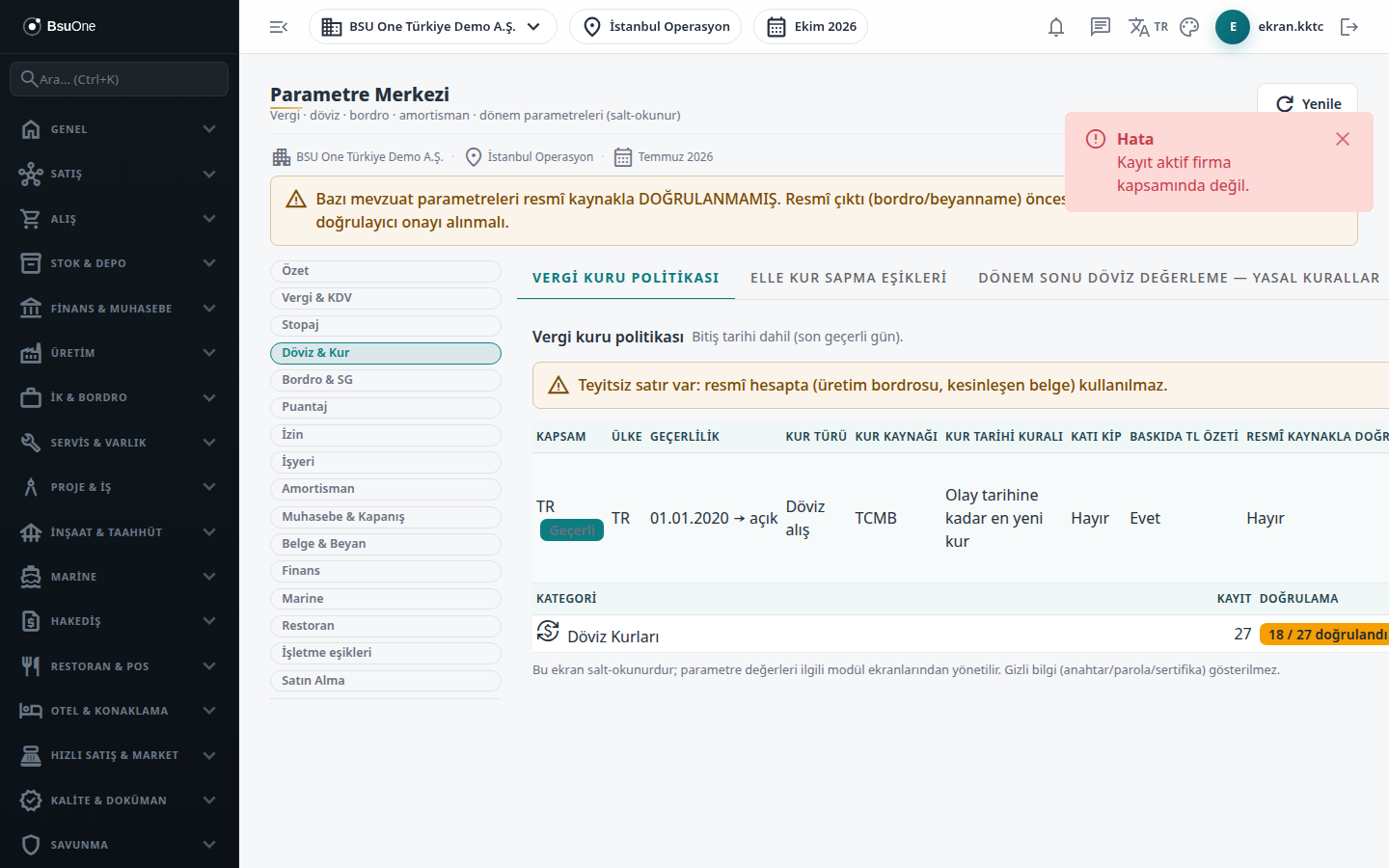Viewport: 1389px width, 868px height.
Task: Click the Satış network icon in sidebar
Action: point(31,174)
